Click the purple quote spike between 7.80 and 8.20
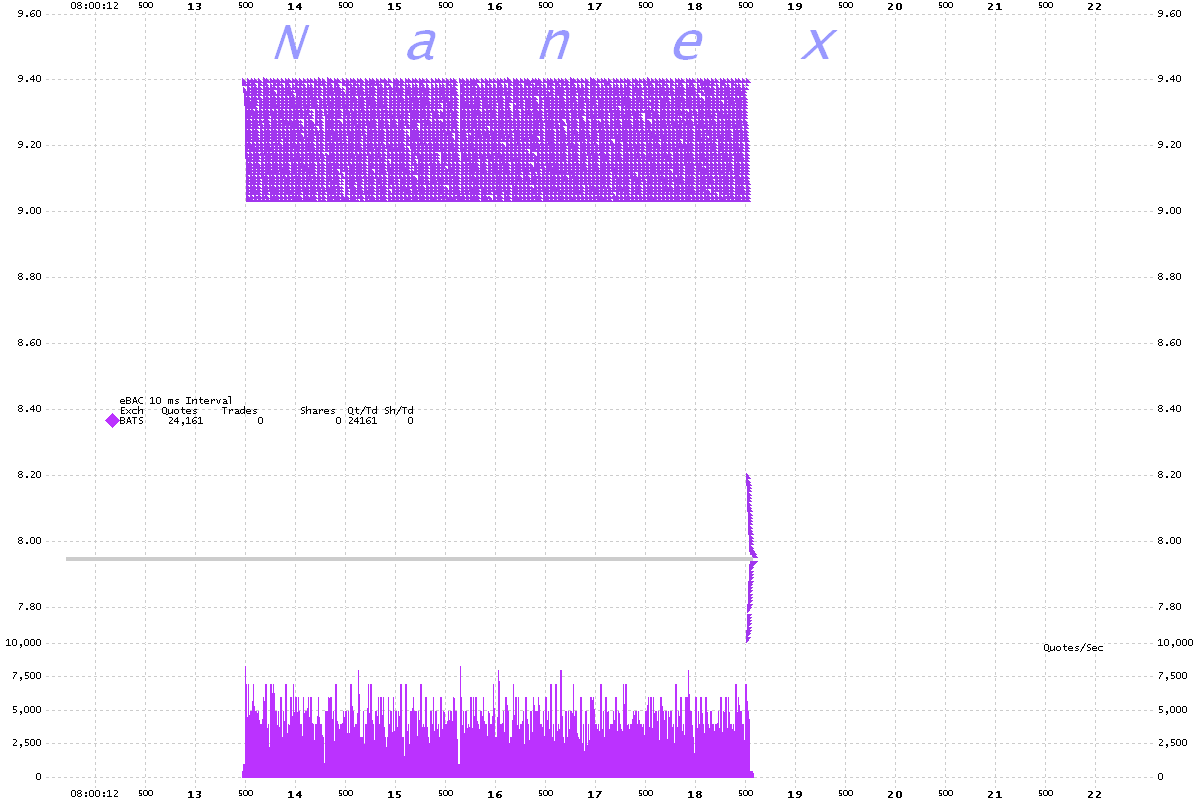This screenshot has width=1200, height=800. pos(750,558)
